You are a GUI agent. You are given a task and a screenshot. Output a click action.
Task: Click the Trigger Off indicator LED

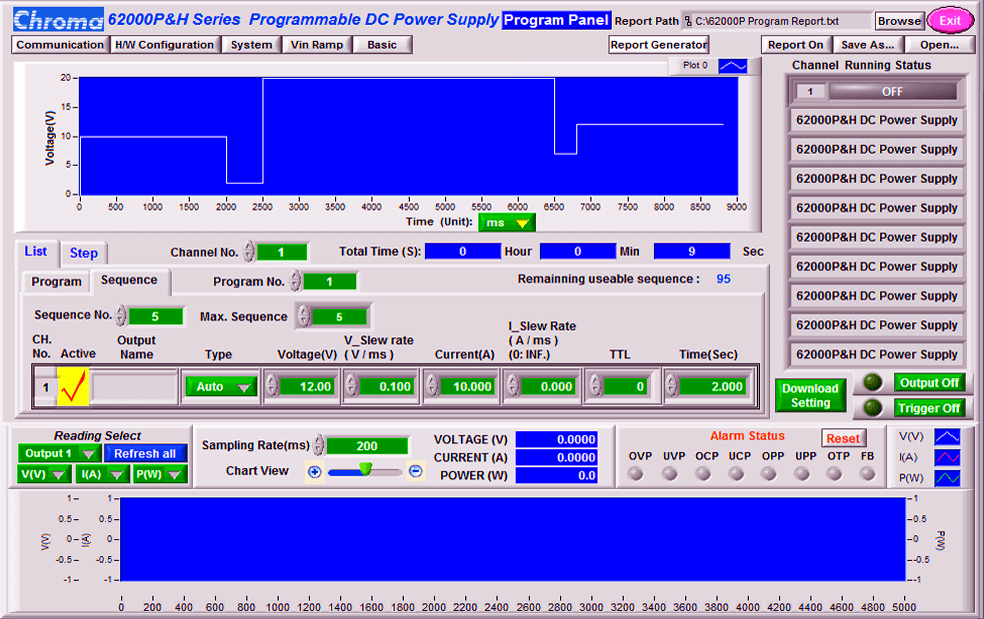tap(872, 408)
